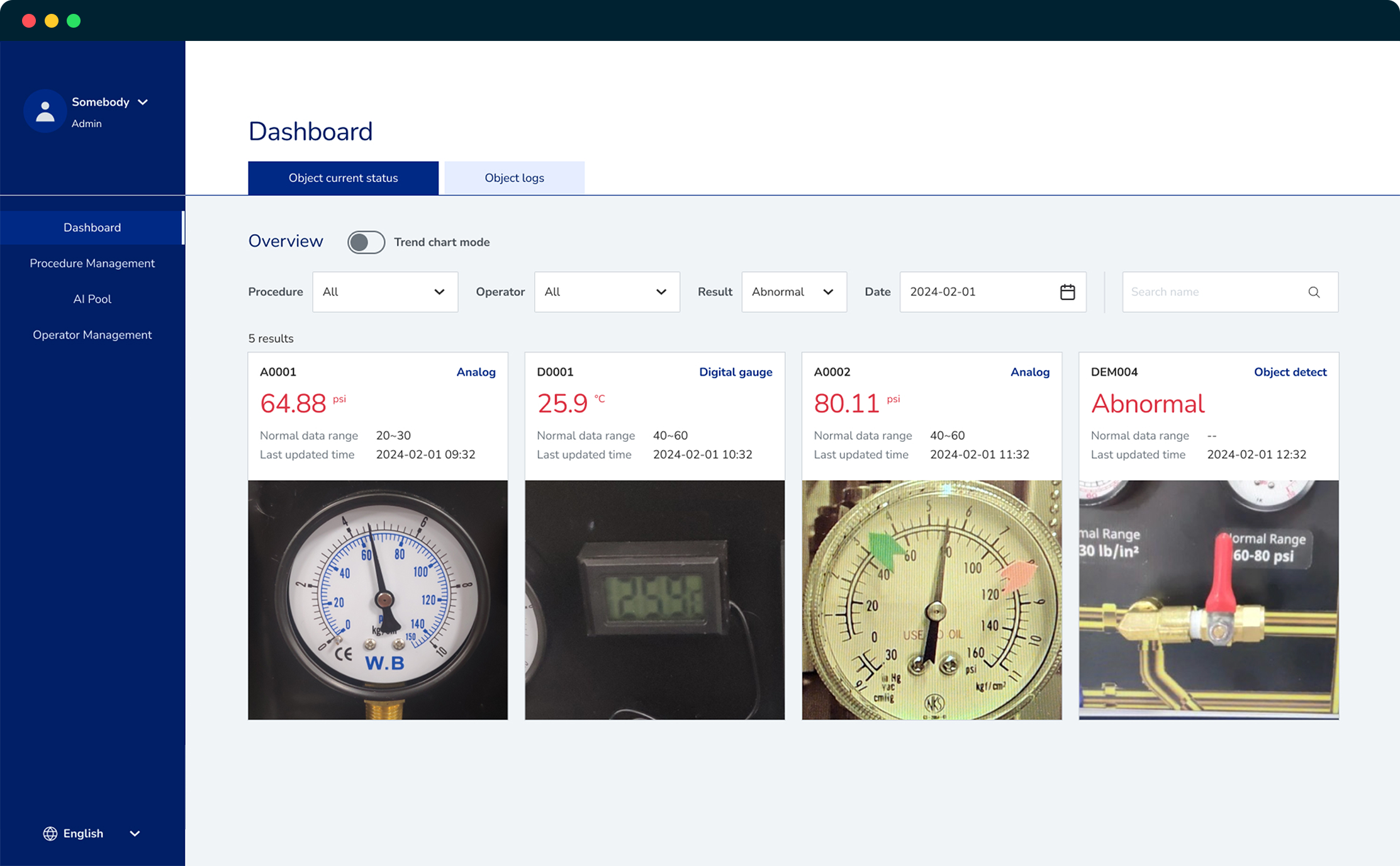
Task: Select Dashboard in the sidebar
Action: (x=92, y=227)
